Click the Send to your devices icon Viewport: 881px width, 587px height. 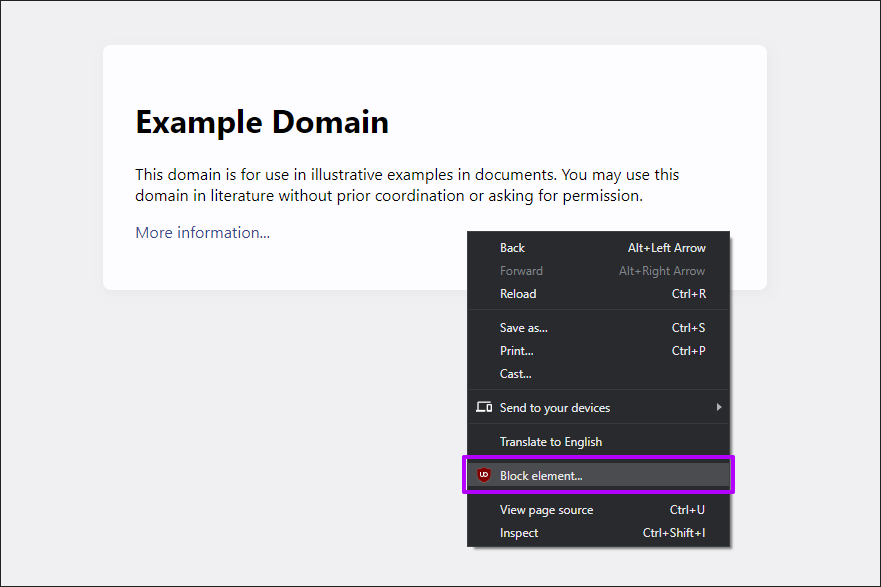click(484, 407)
